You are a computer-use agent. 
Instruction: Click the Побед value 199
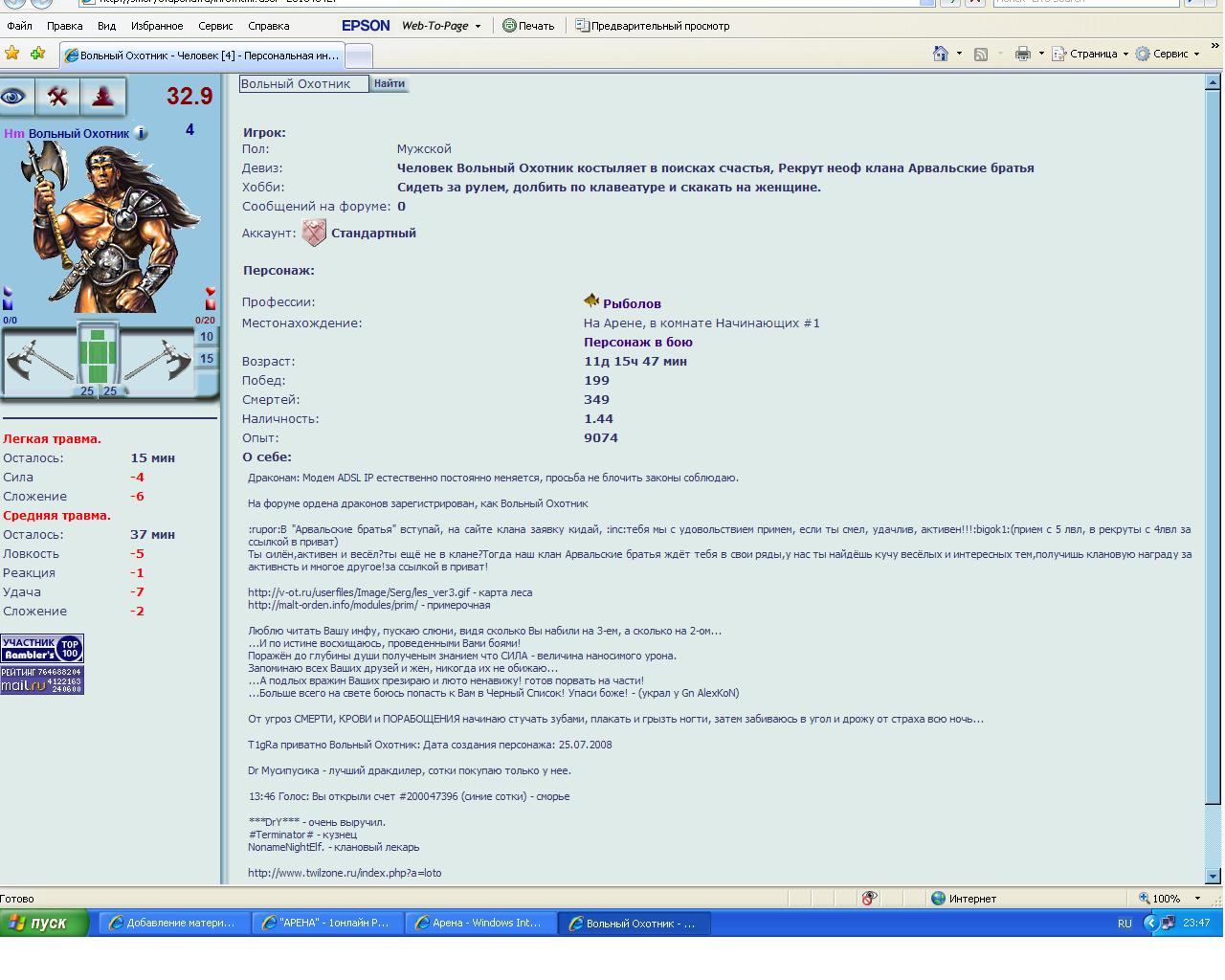596,380
